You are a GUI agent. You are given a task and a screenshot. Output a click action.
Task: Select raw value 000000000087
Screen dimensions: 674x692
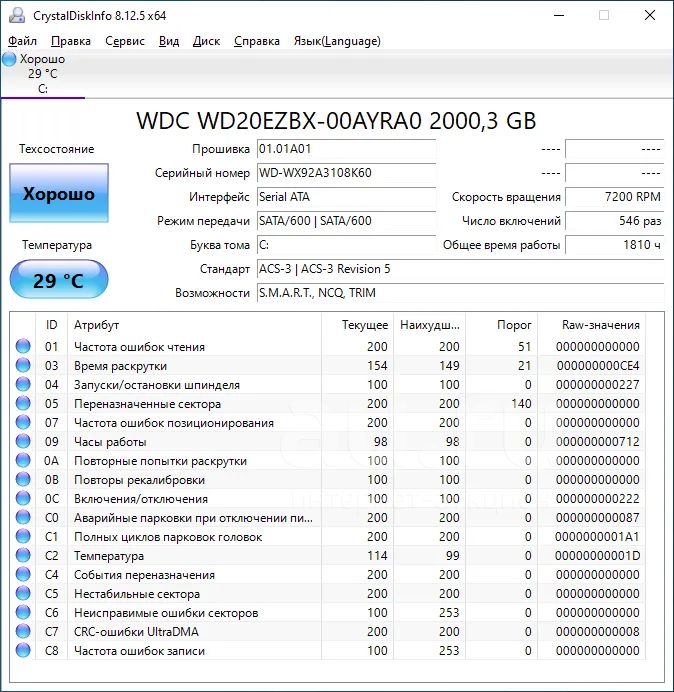(598, 518)
